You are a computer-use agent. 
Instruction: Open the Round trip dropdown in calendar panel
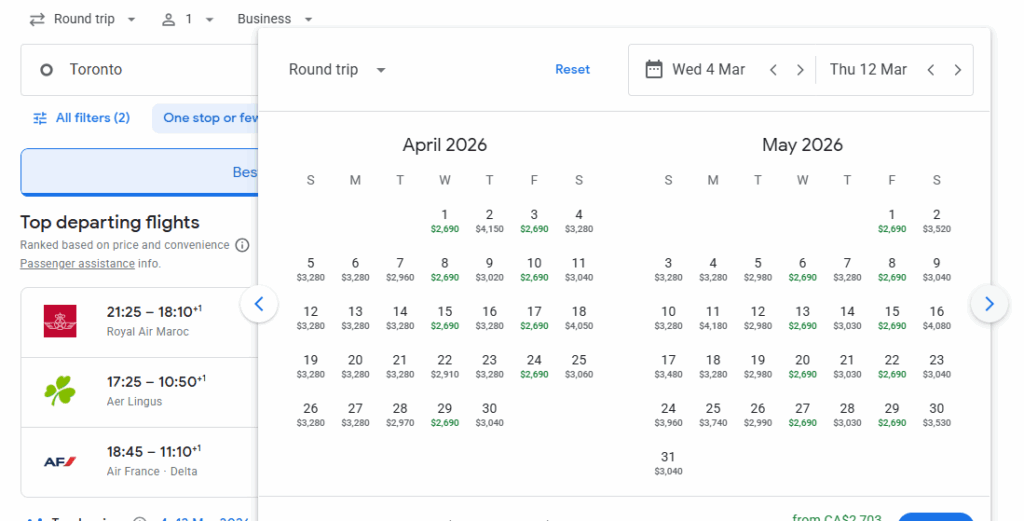click(337, 70)
